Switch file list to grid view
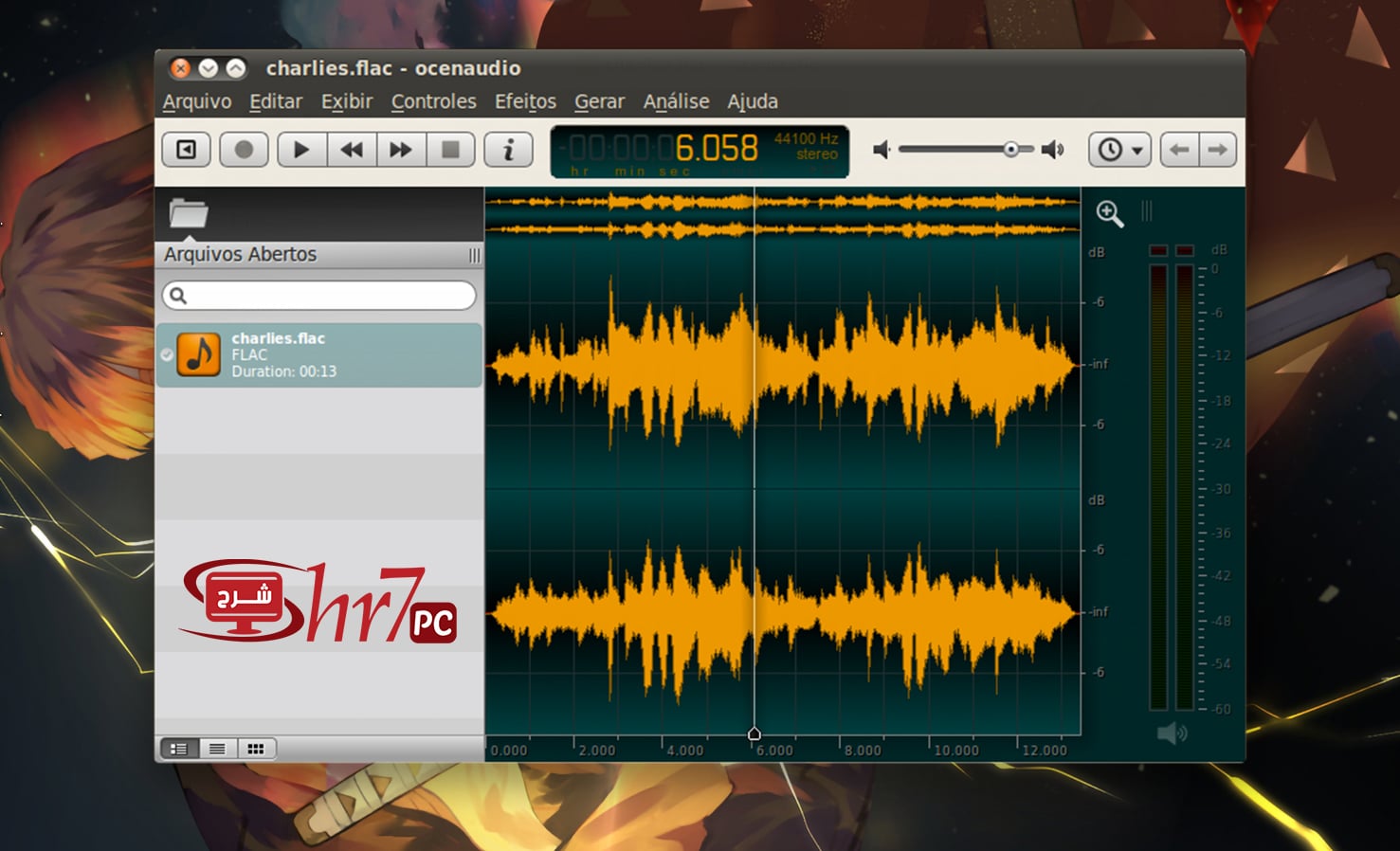 255,748
